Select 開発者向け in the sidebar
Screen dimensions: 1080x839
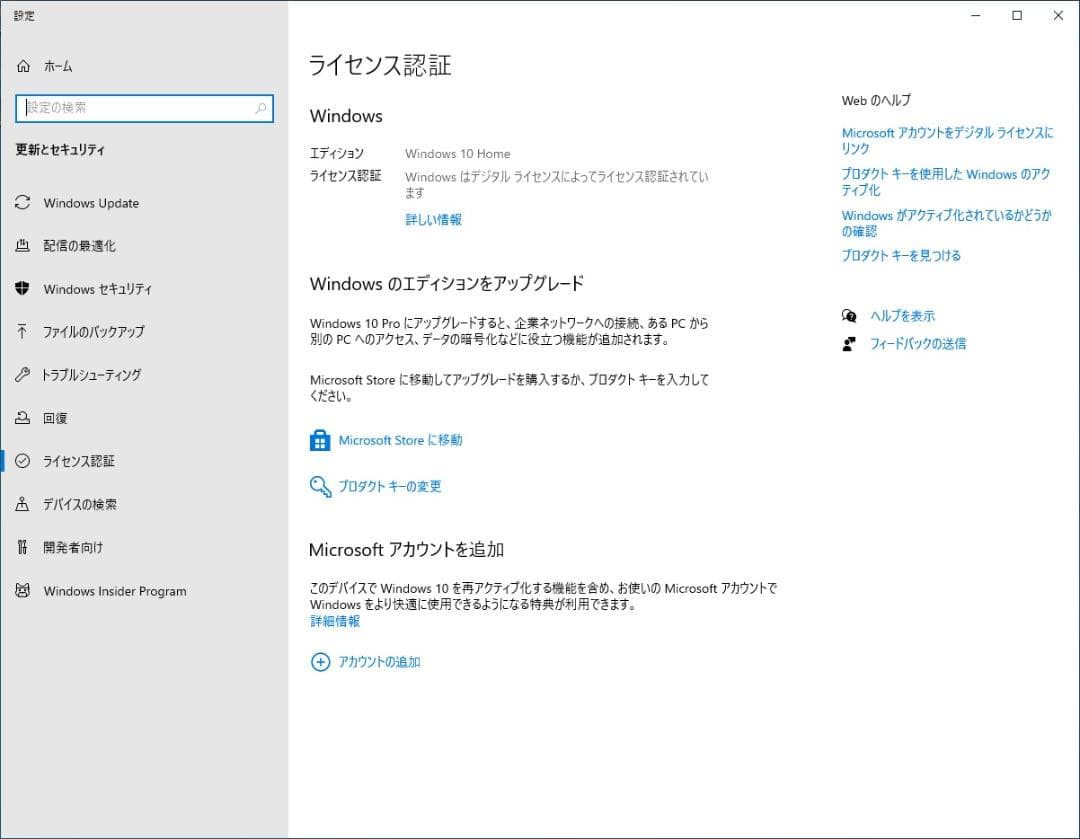tap(78, 547)
